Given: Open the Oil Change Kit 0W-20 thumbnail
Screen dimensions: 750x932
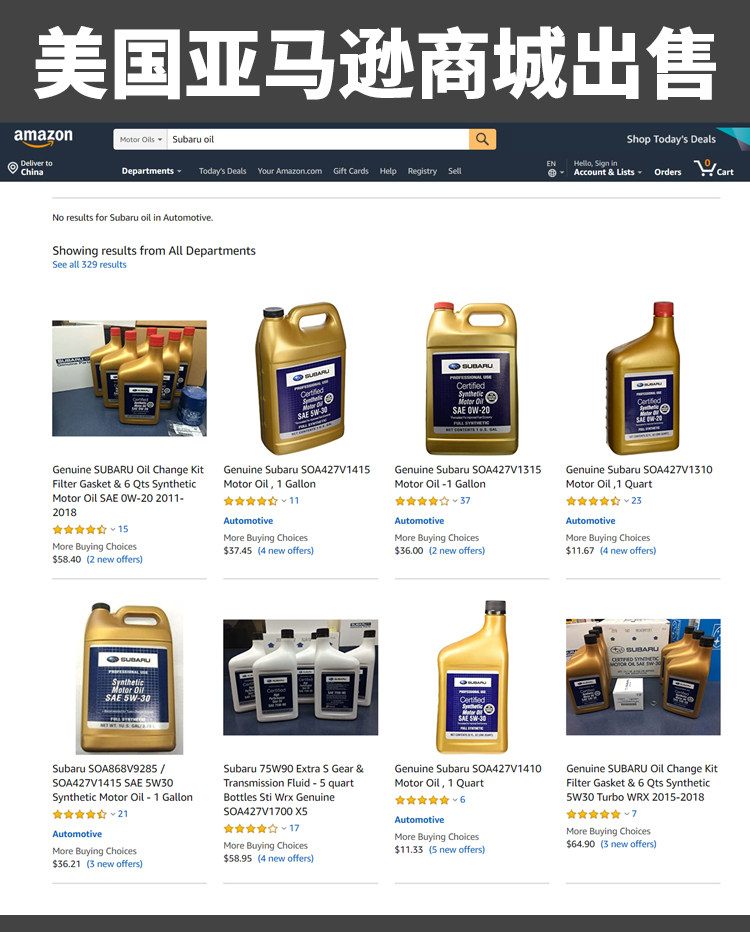Looking at the screenshot, I should [x=130, y=379].
